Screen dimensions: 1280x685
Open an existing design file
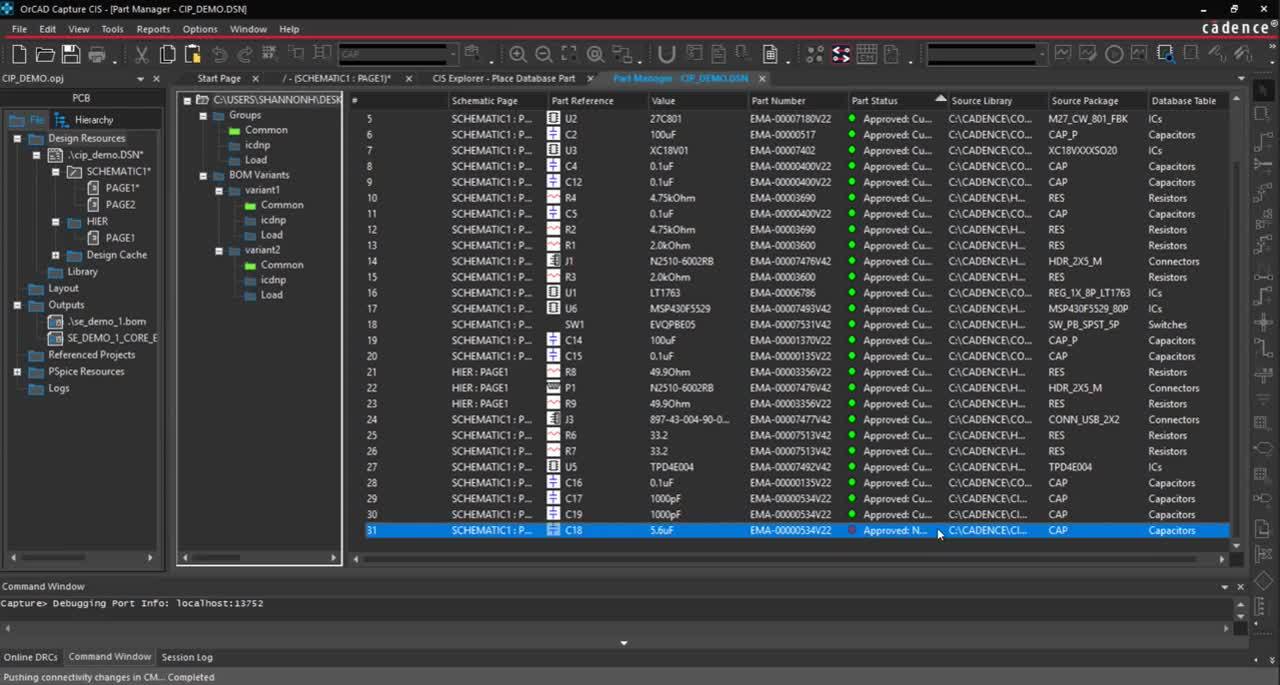(x=45, y=54)
